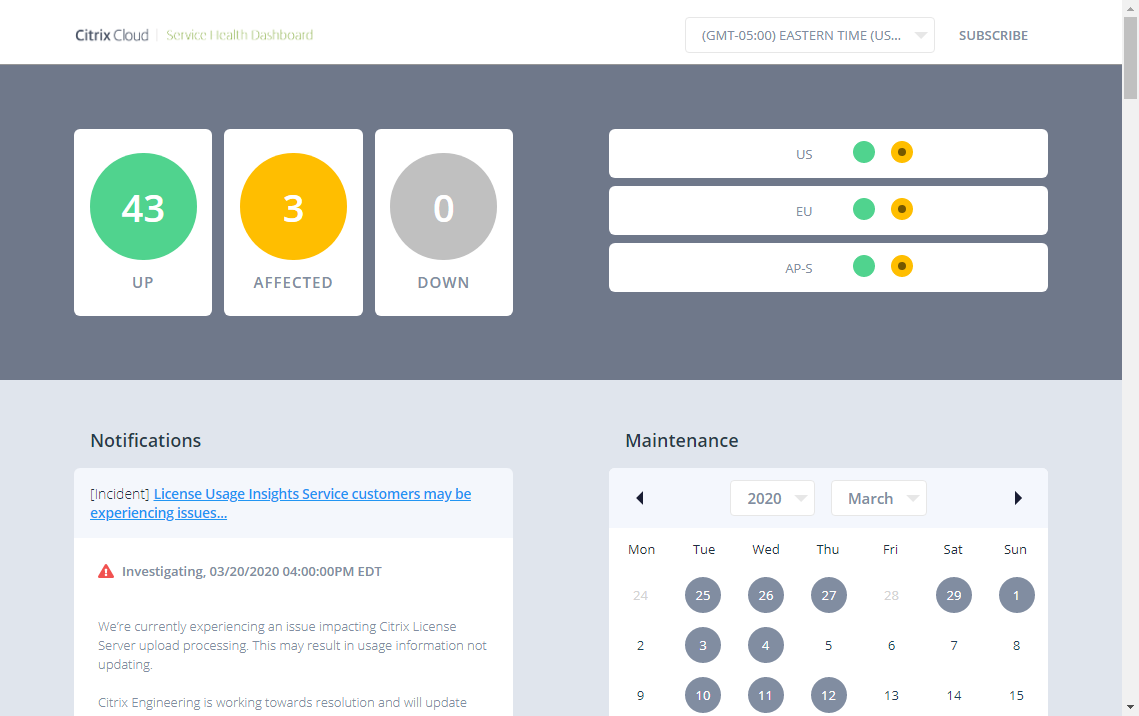Click the Investigating 03/20/2020 status line
This screenshot has height=716, width=1139.
[x=251, y=571]
